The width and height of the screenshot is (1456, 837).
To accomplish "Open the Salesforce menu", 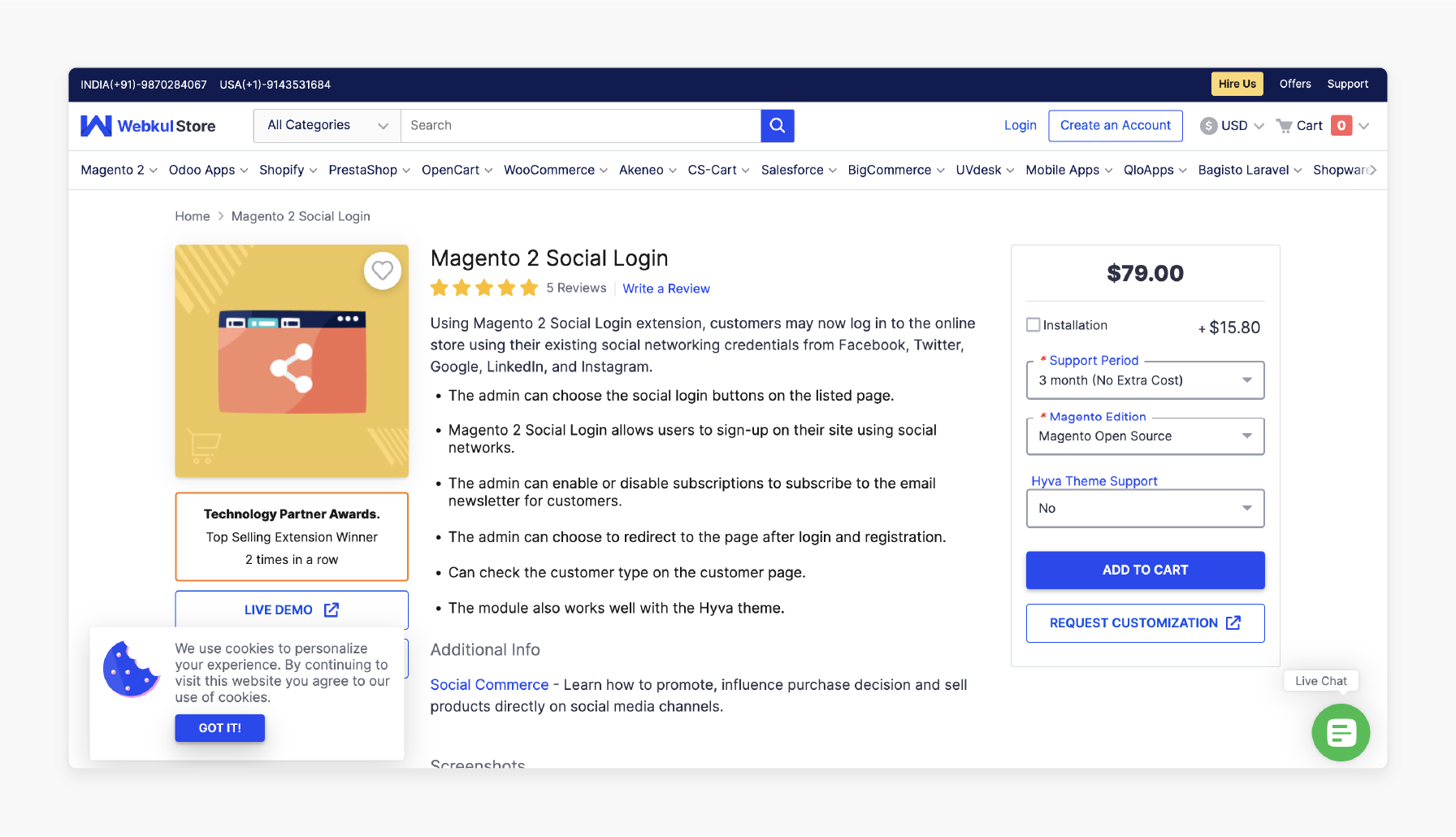I will pyautogui.click(x=799, y=170).
